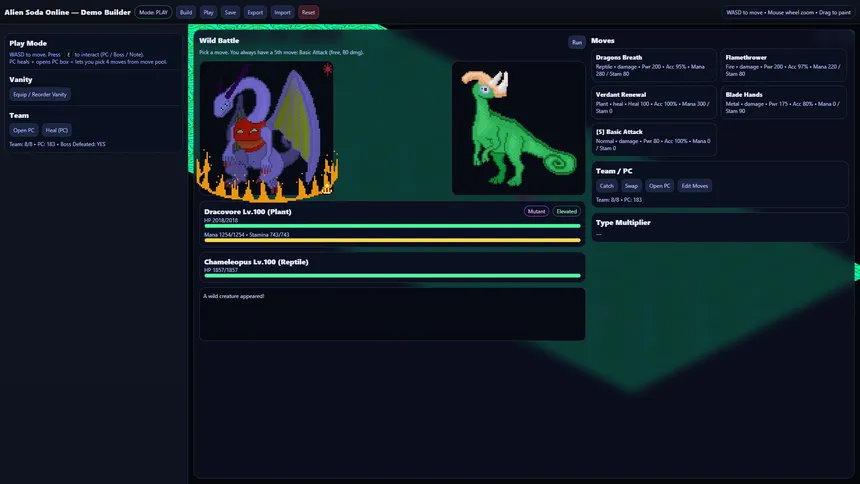Click the 'Mana 1254/1254 • Stamina 743/743' text
The image size is (860, 484).
pos(246,234)
